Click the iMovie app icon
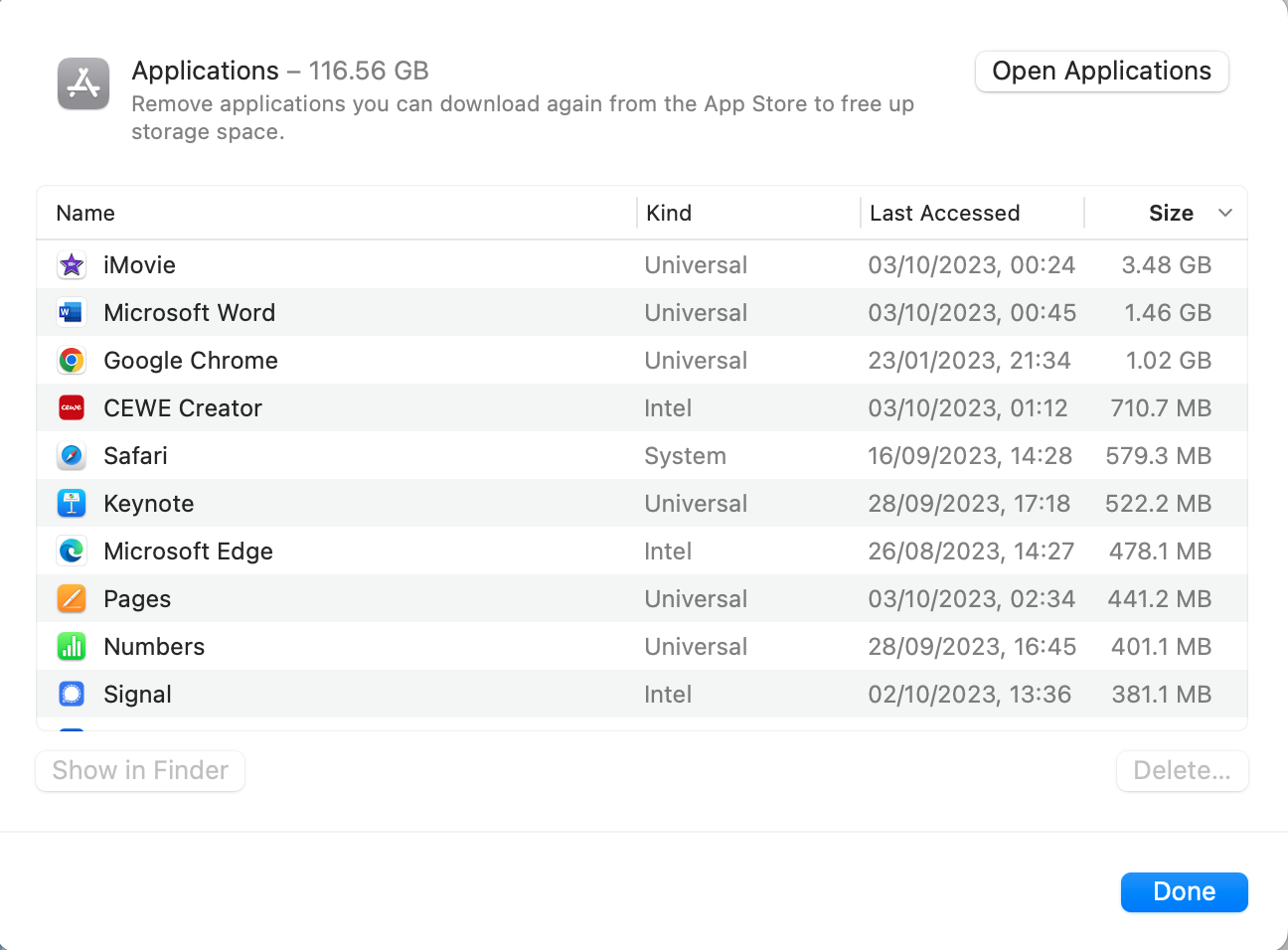This screenshot has width=1288, height=950. (72, 264)
